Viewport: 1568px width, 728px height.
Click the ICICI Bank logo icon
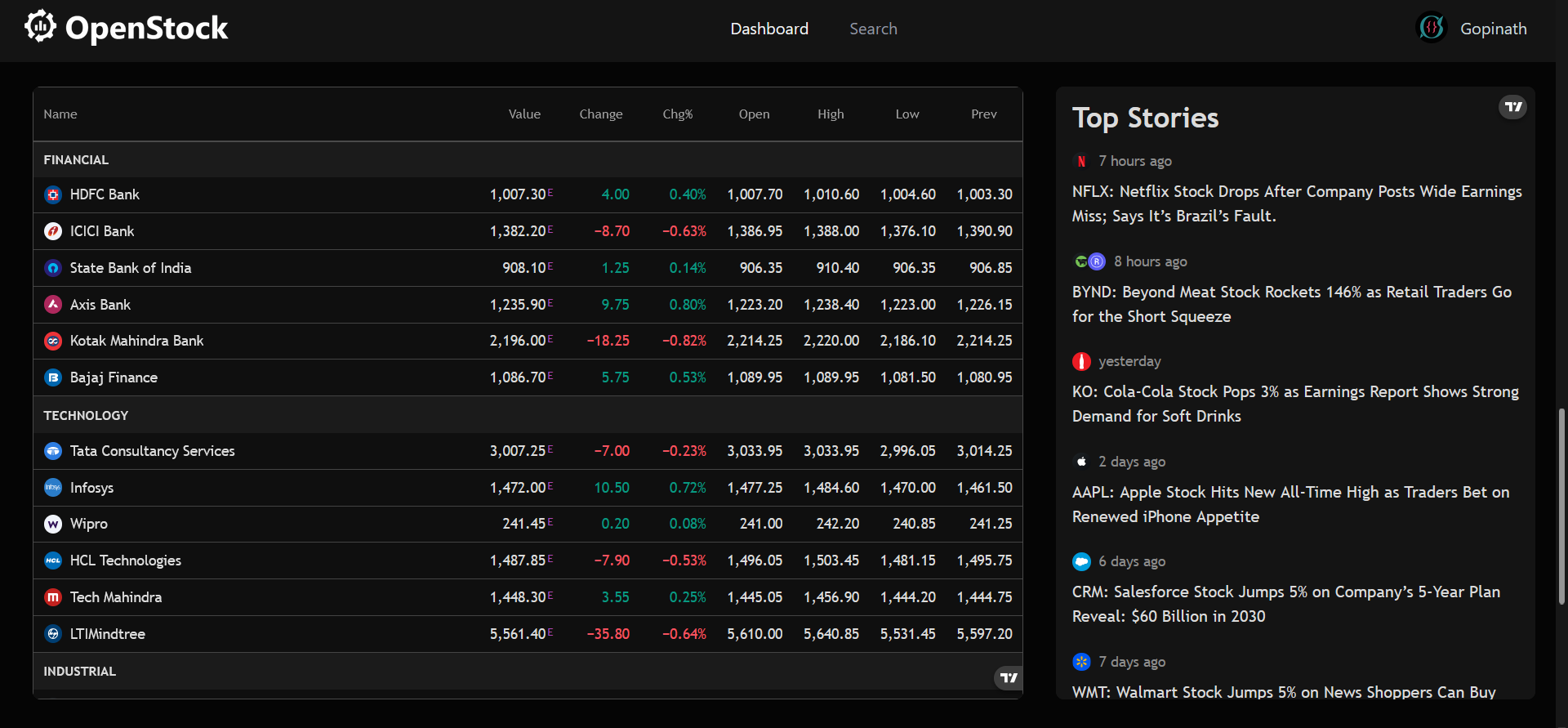[53, 231]
